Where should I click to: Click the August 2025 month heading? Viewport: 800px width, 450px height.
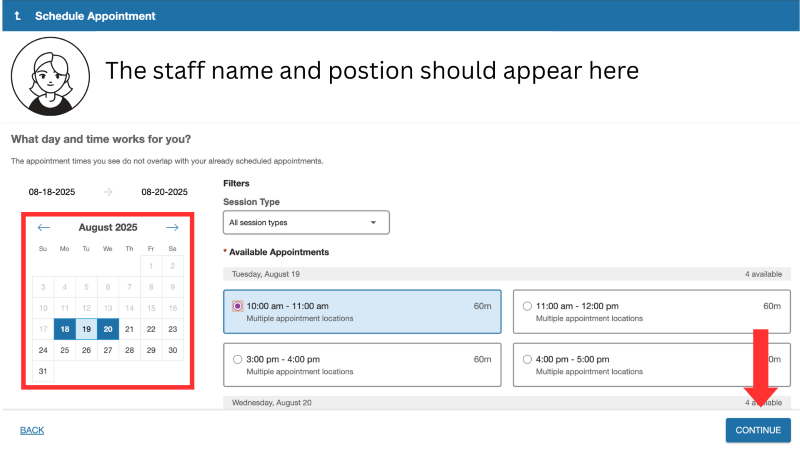[x=108, y=228]
